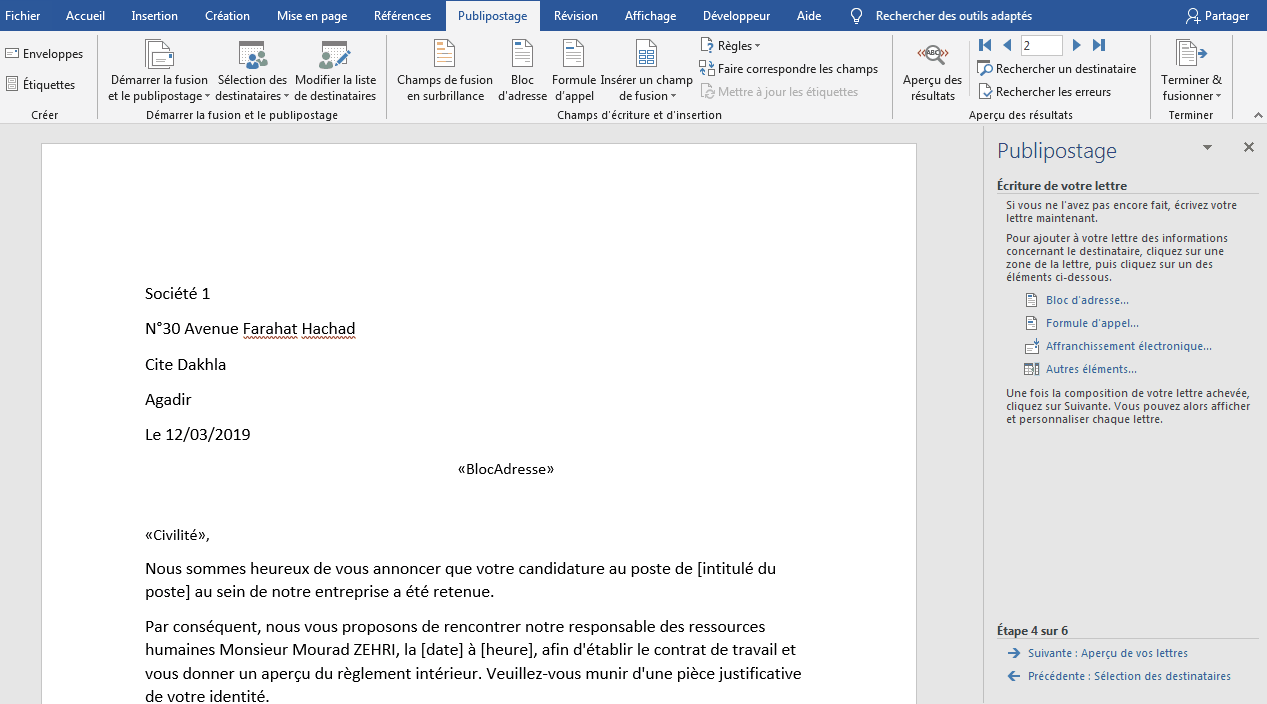Click the Partager button

(1217, 16)
